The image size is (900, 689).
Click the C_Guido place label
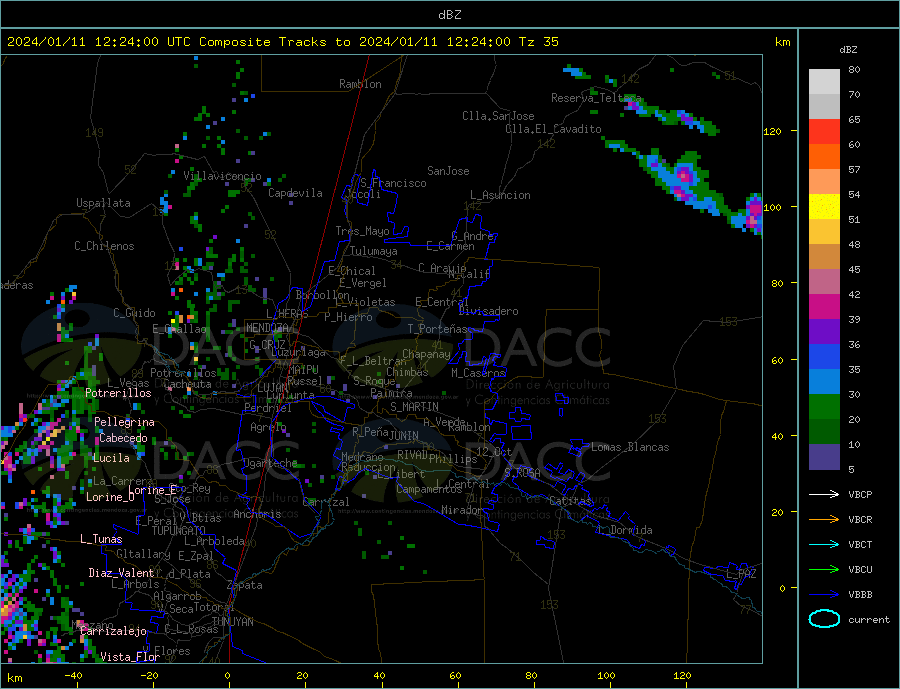(x=134, y=313)
